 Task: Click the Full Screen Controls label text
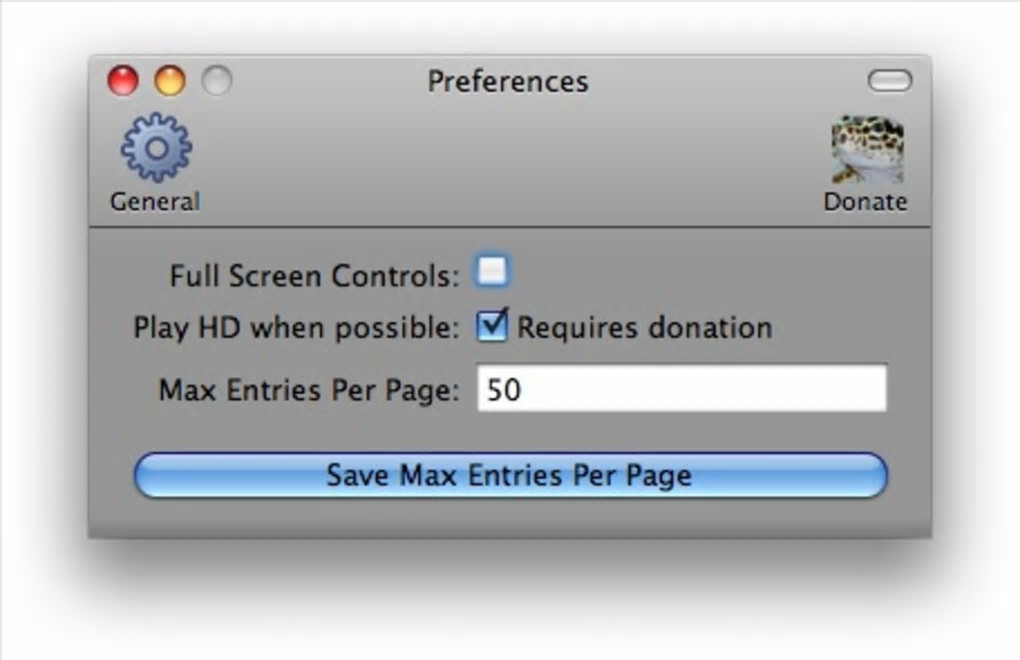click(x=314, y=275)
